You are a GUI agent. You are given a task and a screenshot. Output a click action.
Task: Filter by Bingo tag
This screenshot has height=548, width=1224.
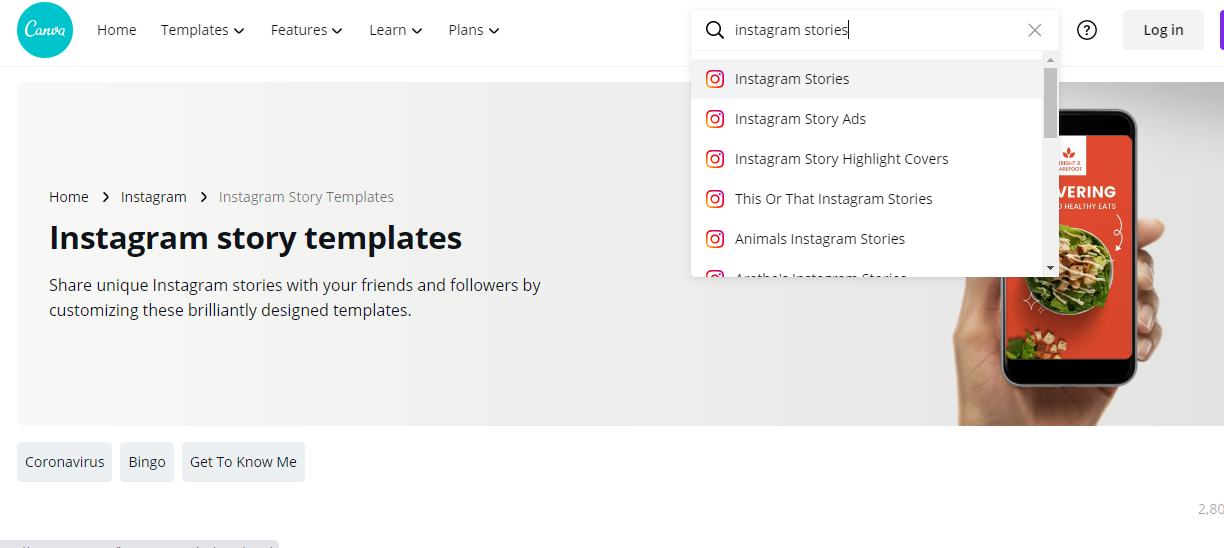147,462
